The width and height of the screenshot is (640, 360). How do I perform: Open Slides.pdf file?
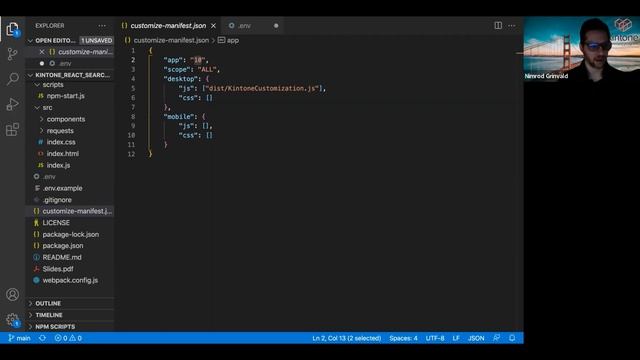pyautogui.click(x=58, y=269)
